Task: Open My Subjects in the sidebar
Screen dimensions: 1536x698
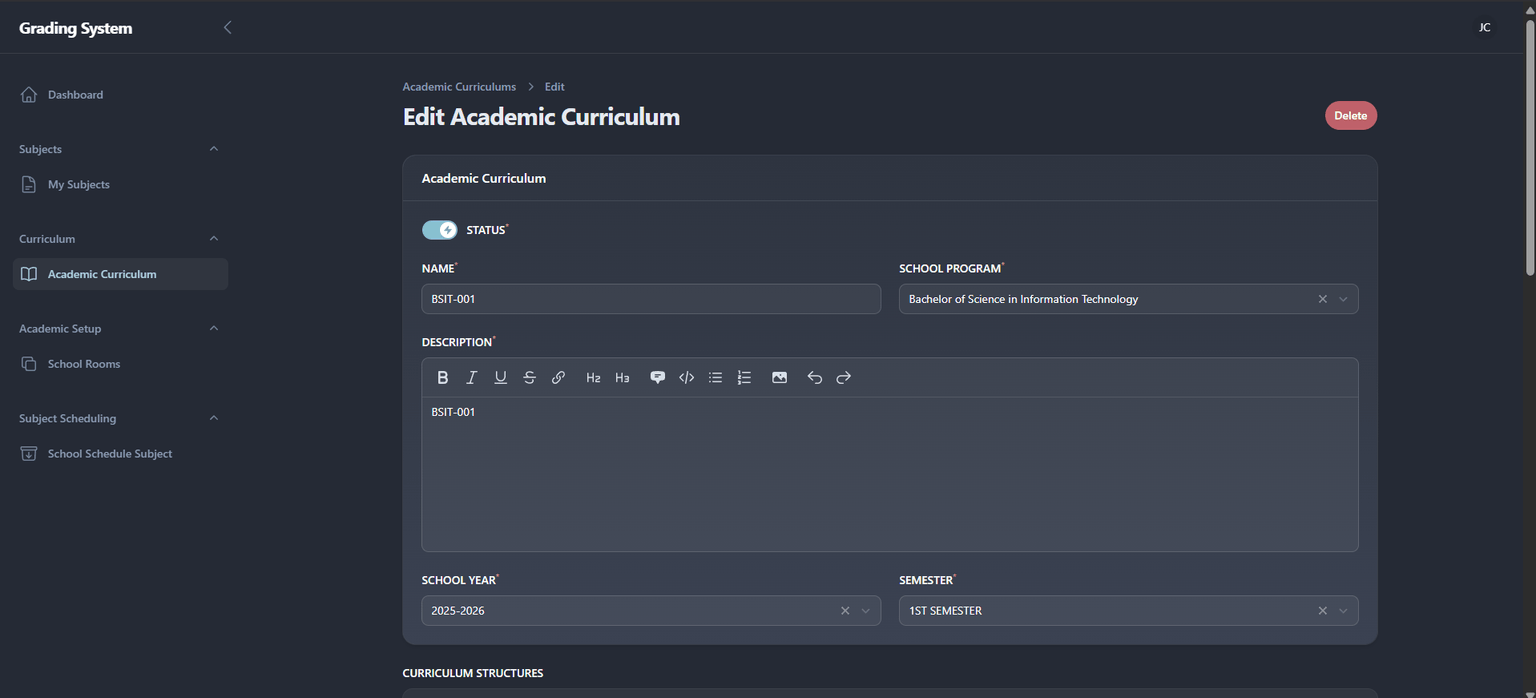Action: point(120,185)
